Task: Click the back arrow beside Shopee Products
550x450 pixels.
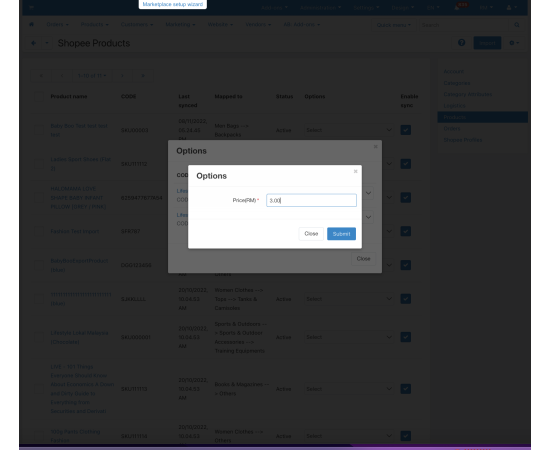Action: point(34,43)
